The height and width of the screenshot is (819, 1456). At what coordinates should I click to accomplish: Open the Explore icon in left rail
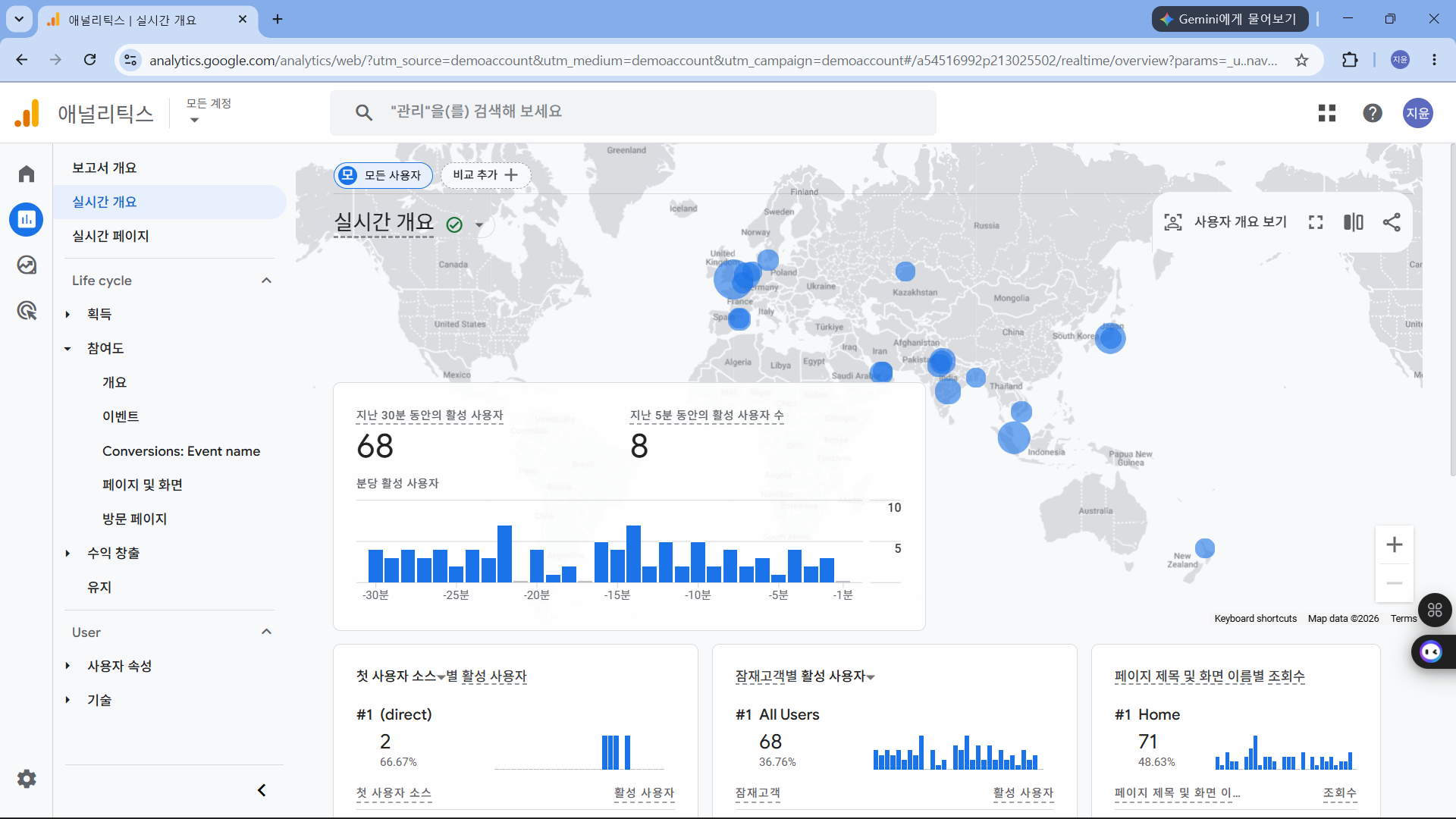coord(27,265)
